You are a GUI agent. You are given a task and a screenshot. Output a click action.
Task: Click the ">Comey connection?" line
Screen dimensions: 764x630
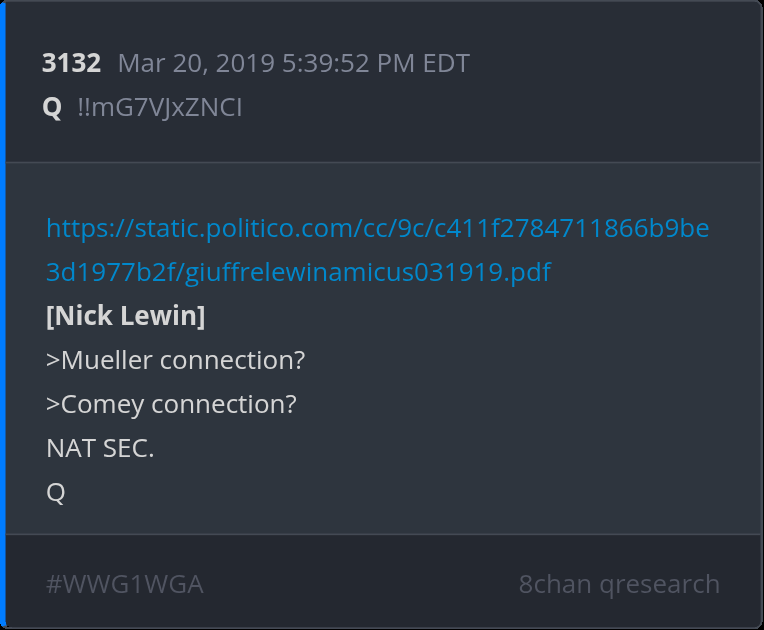[x=171, y=404]
